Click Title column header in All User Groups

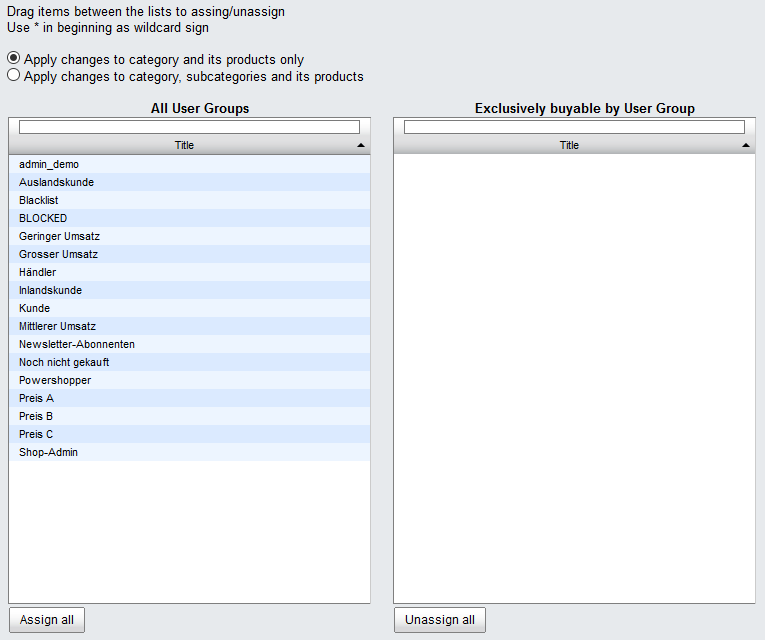[x=184, y=145]
